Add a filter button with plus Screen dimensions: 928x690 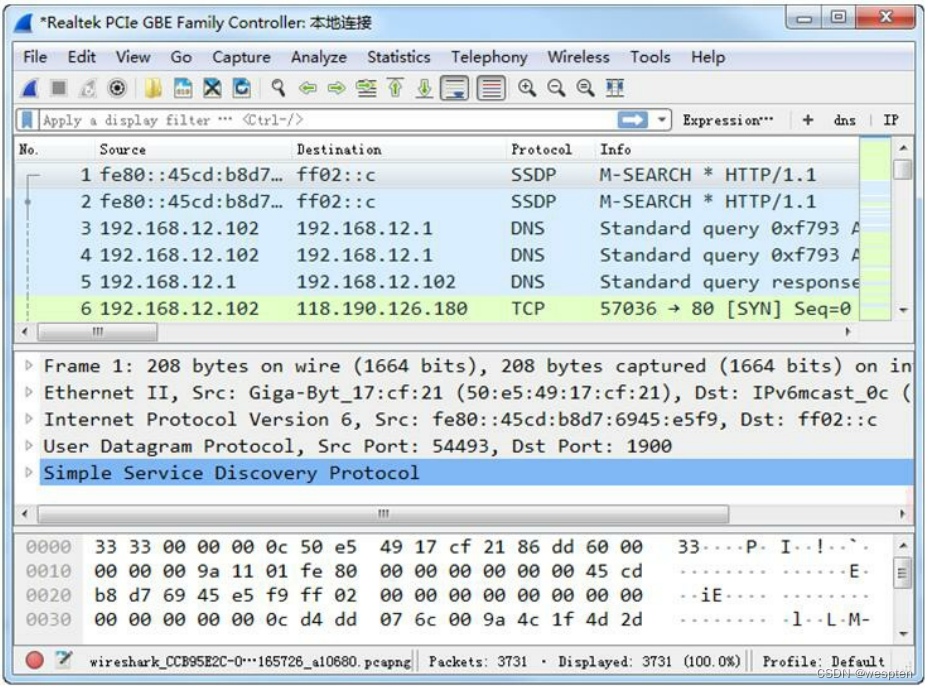(x=807, y=120)
